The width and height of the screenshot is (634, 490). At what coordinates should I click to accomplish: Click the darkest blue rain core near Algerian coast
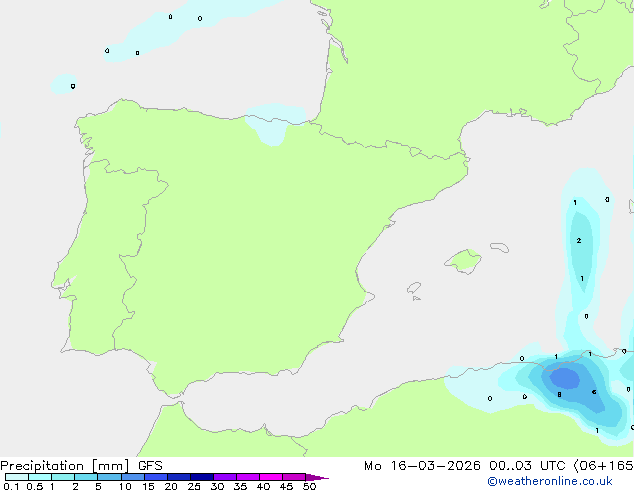click(565, 379)
